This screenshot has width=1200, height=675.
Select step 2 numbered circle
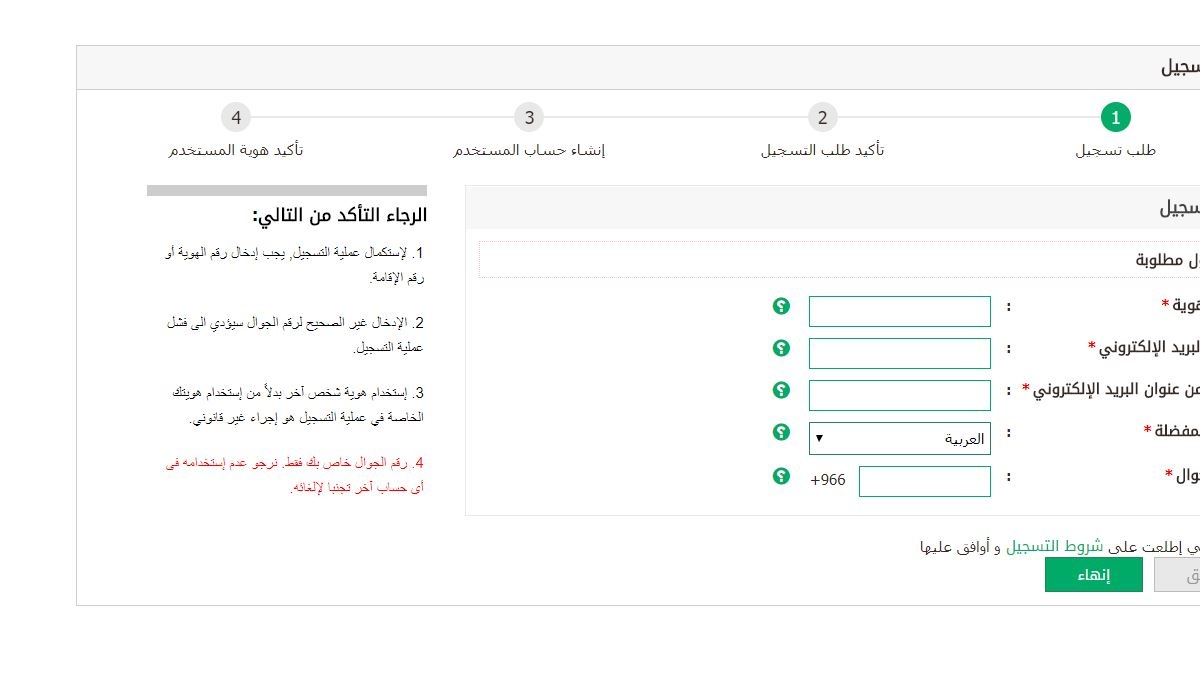click(x=822, y=117)
